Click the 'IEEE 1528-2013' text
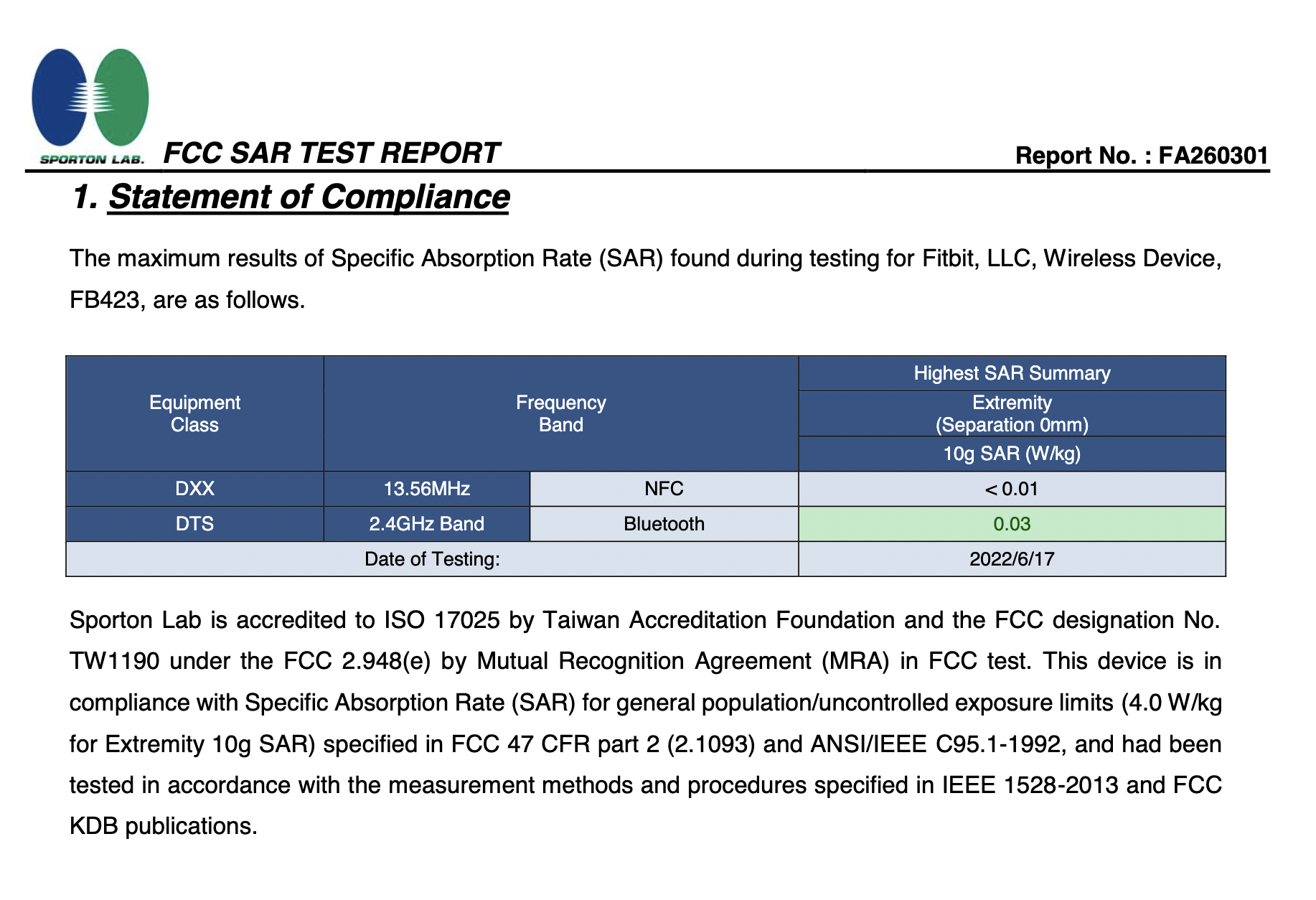The height and width of the screenshot is (900, 1316). coord(1030,785)
